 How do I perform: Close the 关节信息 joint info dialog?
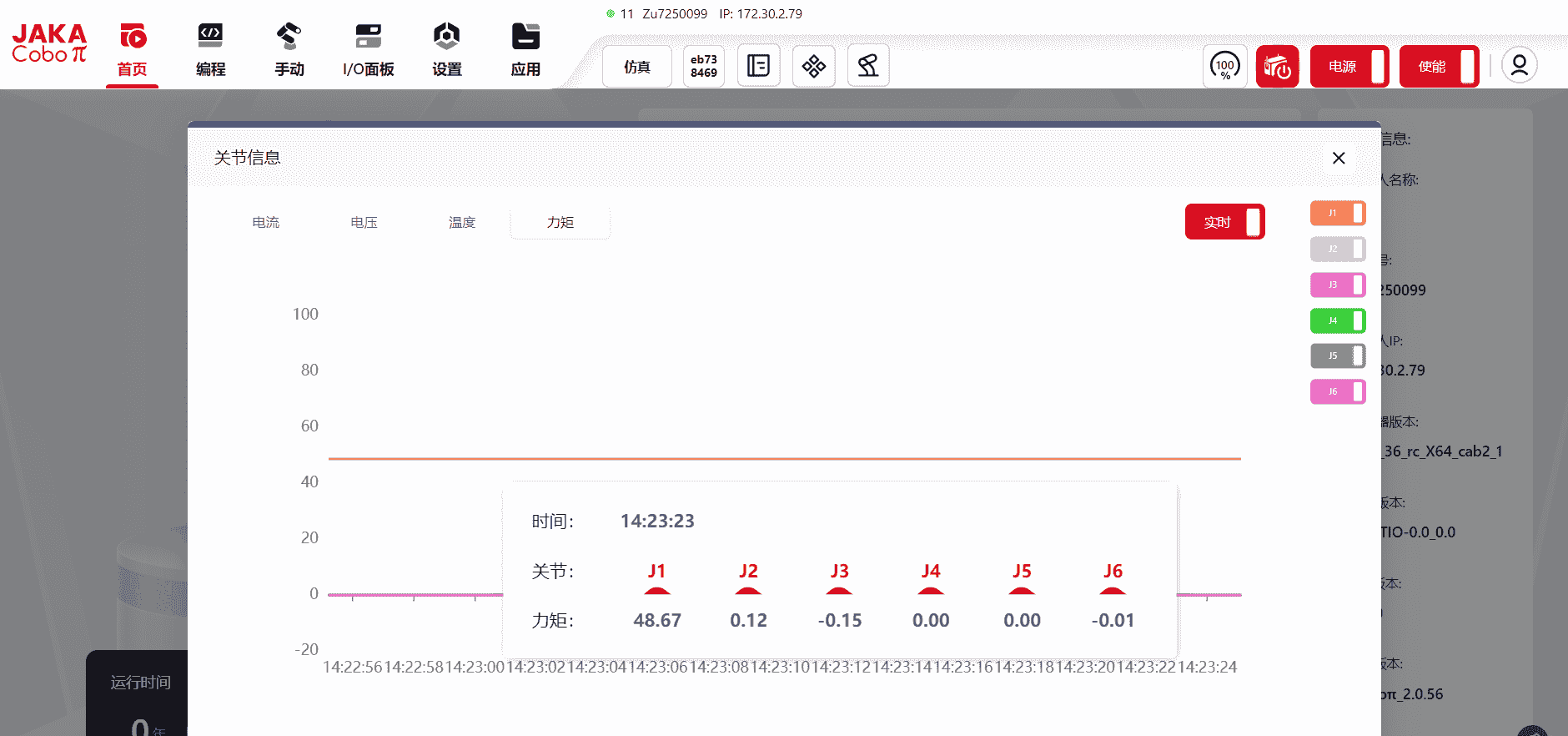point(1339,159)
